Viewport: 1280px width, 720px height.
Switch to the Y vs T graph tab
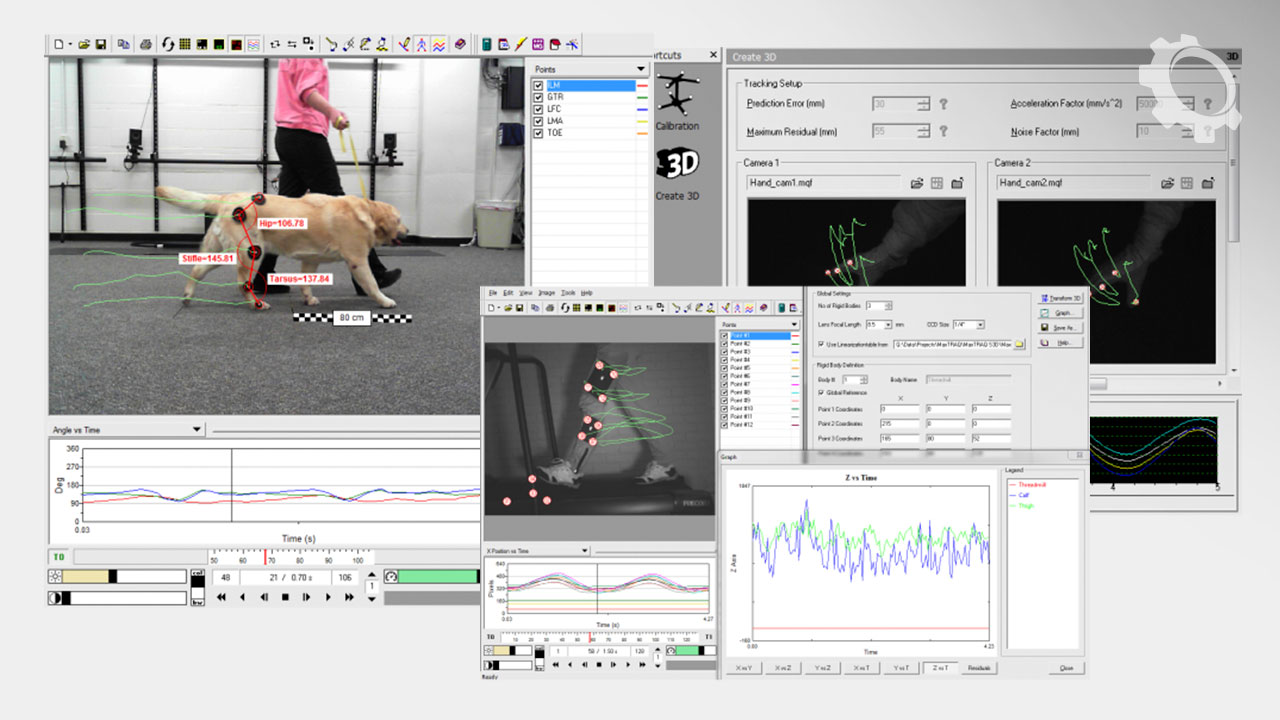(x=903, y=668)
